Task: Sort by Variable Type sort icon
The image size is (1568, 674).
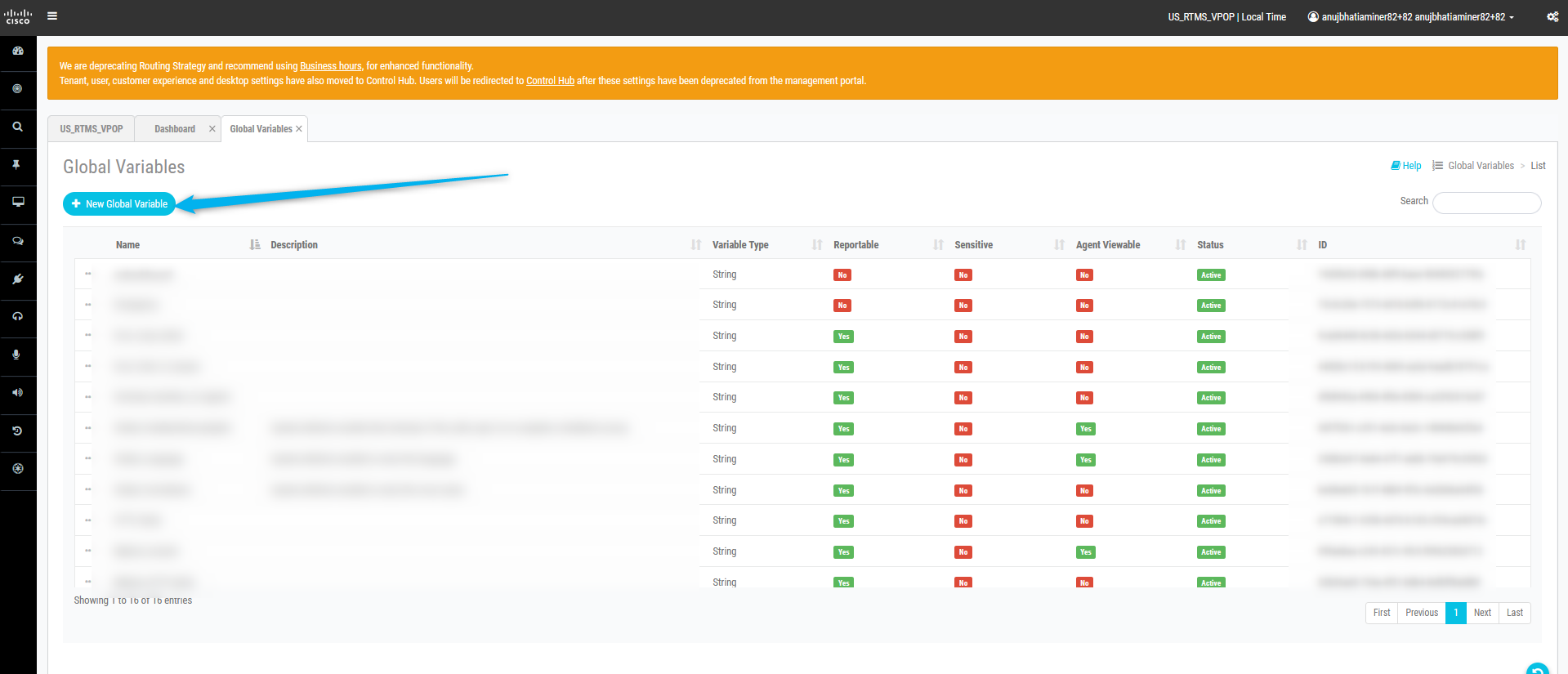Action: [x=817, y=244]
